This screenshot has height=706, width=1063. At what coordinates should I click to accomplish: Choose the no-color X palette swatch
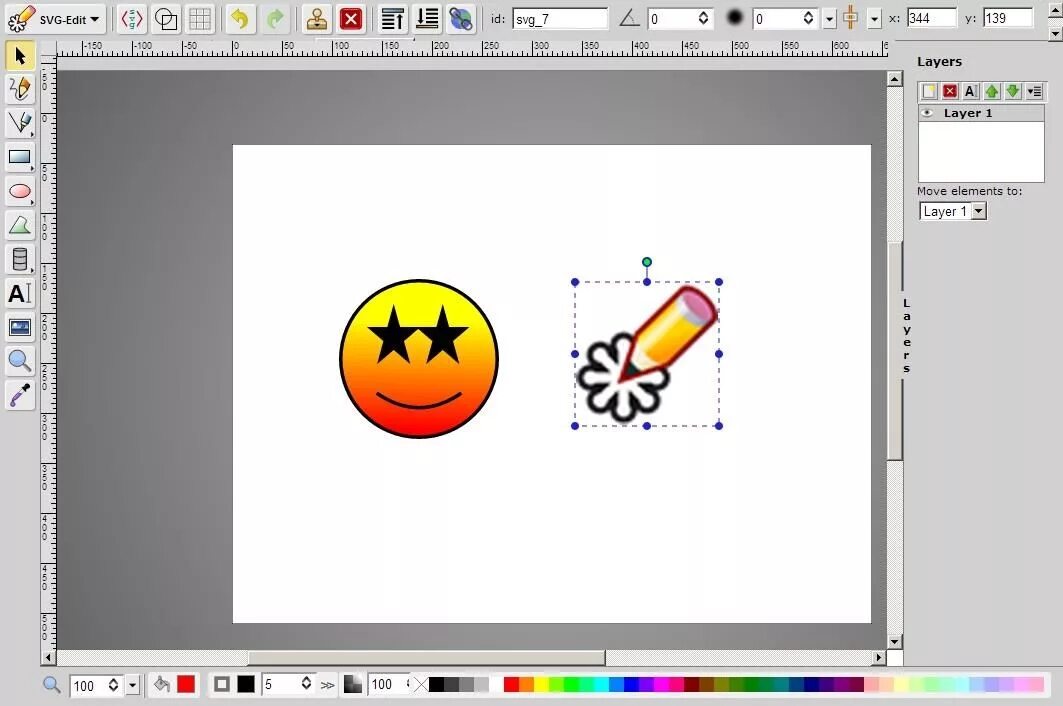(421, 684)
